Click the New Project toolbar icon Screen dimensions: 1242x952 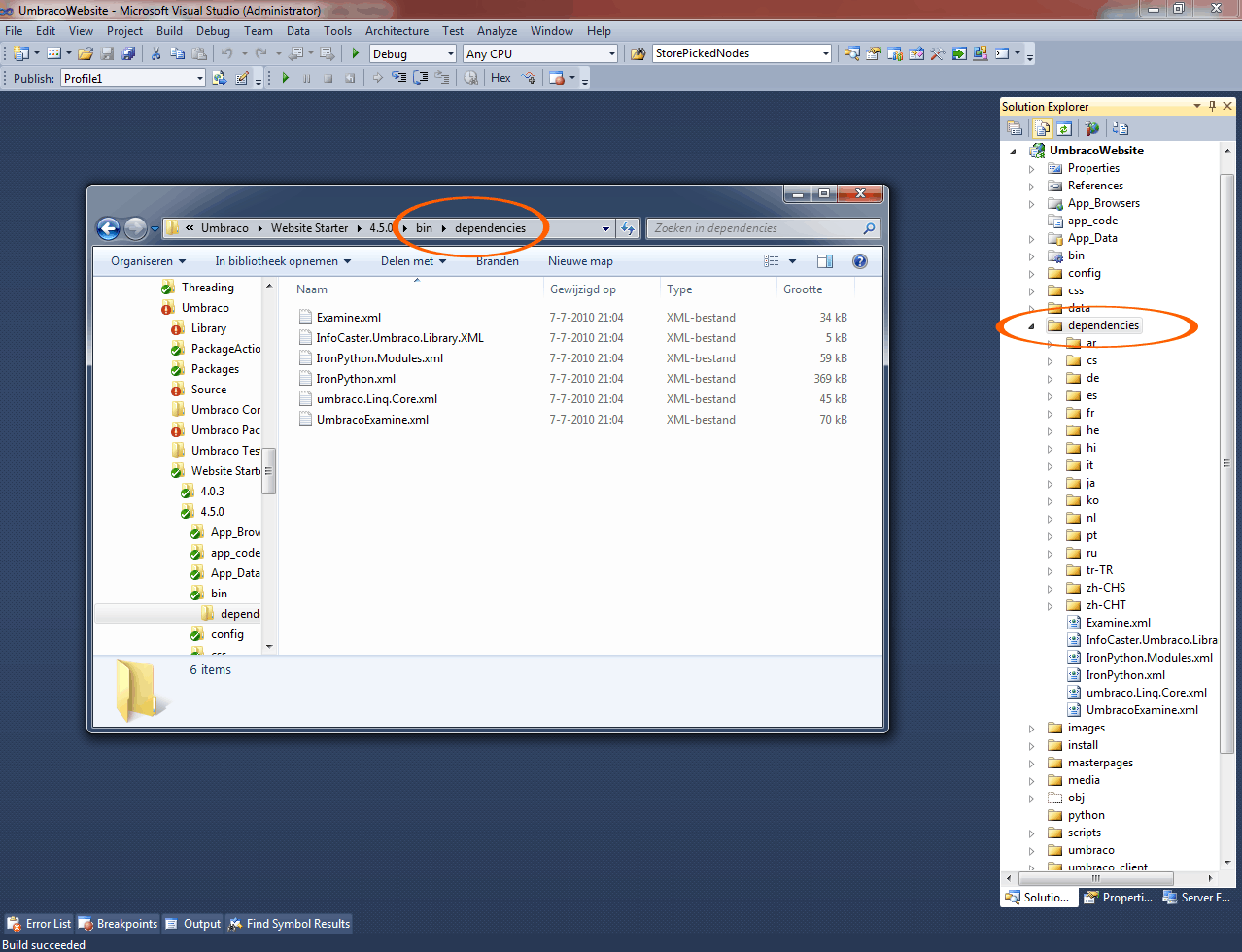tap(21, 53)
